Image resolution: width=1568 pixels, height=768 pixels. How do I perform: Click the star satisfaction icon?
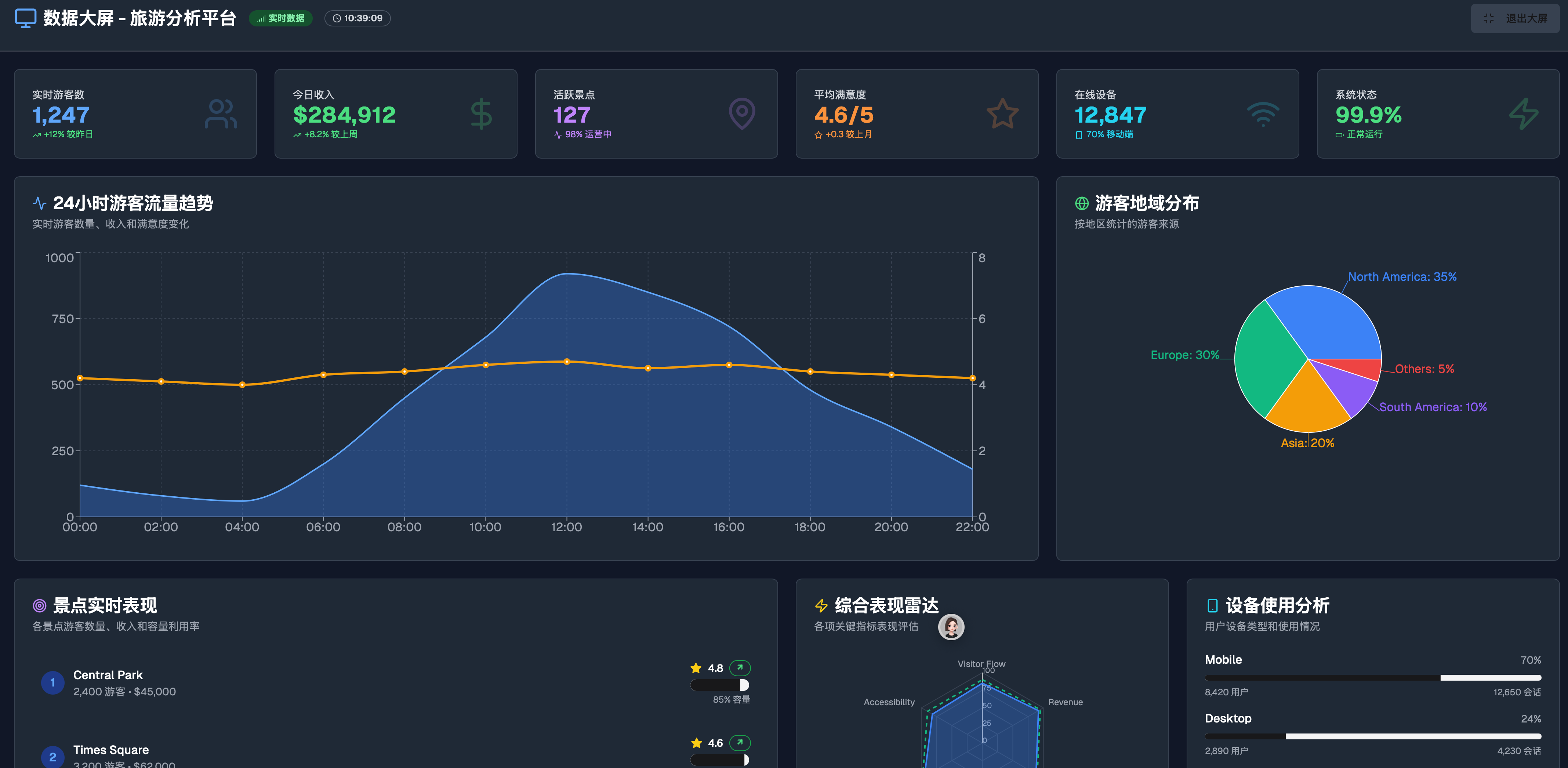1002,114
